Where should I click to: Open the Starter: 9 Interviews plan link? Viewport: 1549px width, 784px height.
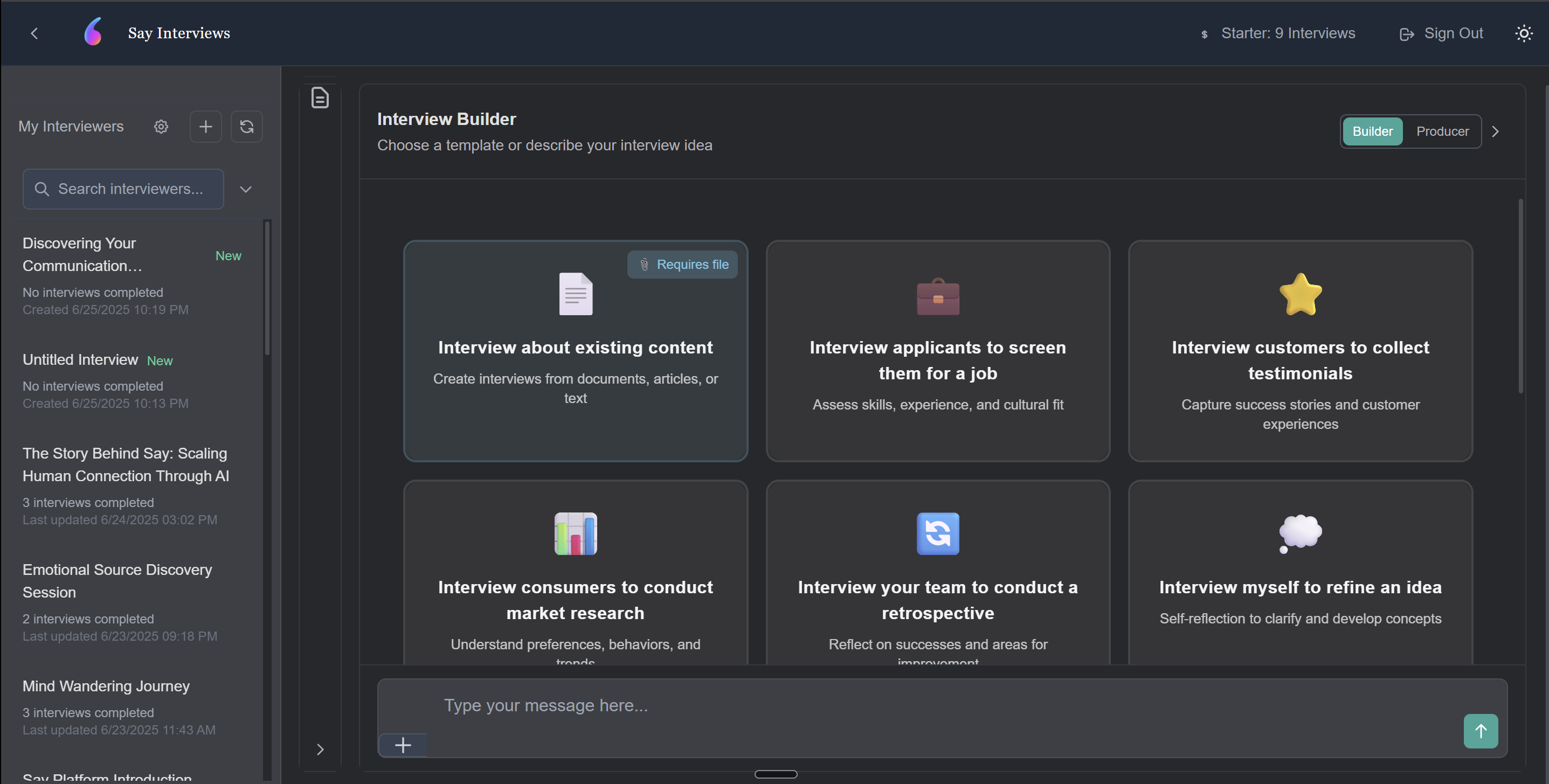pos(1278,33)
